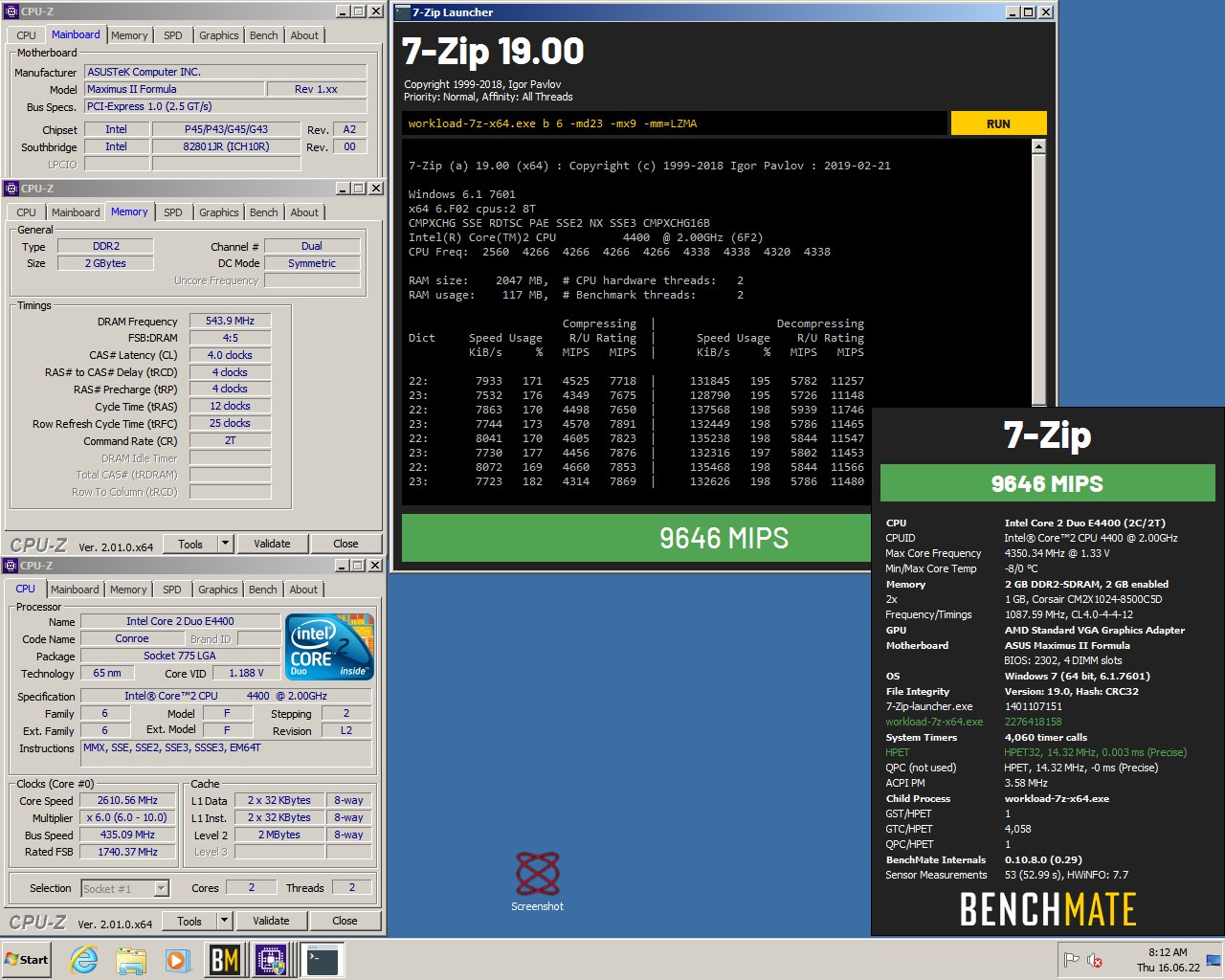Click the Name field Intel Core 2 Duo E4400

[180, 621]
